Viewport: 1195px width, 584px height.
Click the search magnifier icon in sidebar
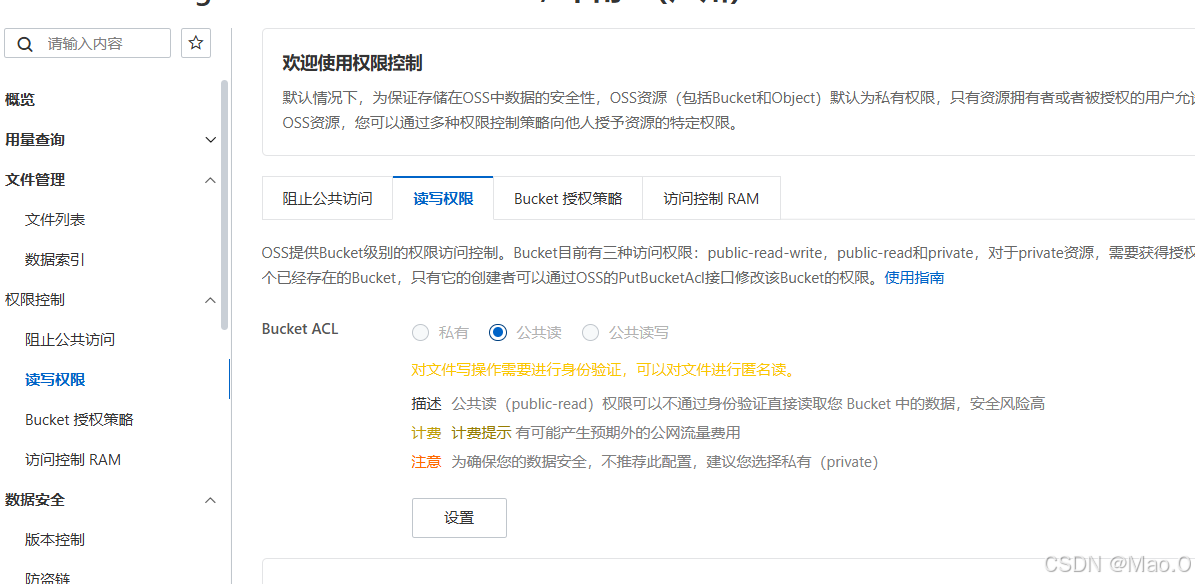(25, 43)
